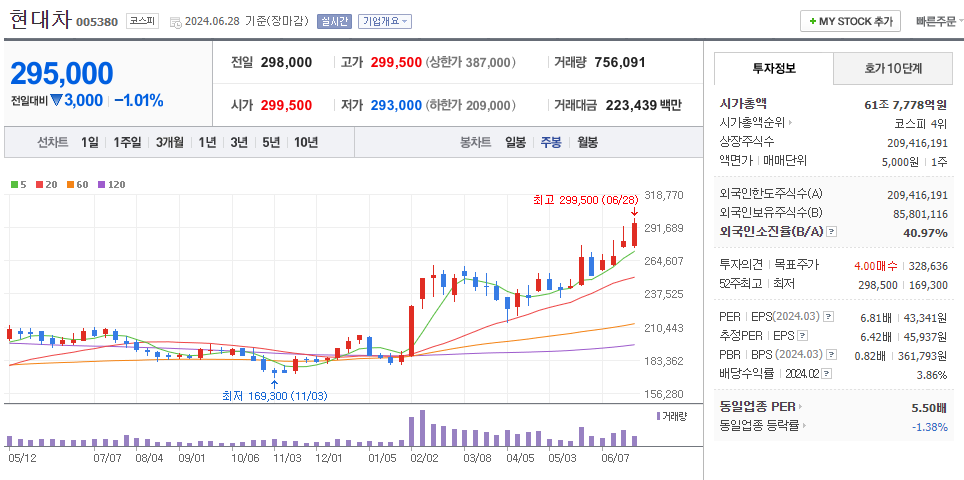Click the 현대차 stock name heading
This screenshot has width=964, height=480.
[x=41, y=19]
